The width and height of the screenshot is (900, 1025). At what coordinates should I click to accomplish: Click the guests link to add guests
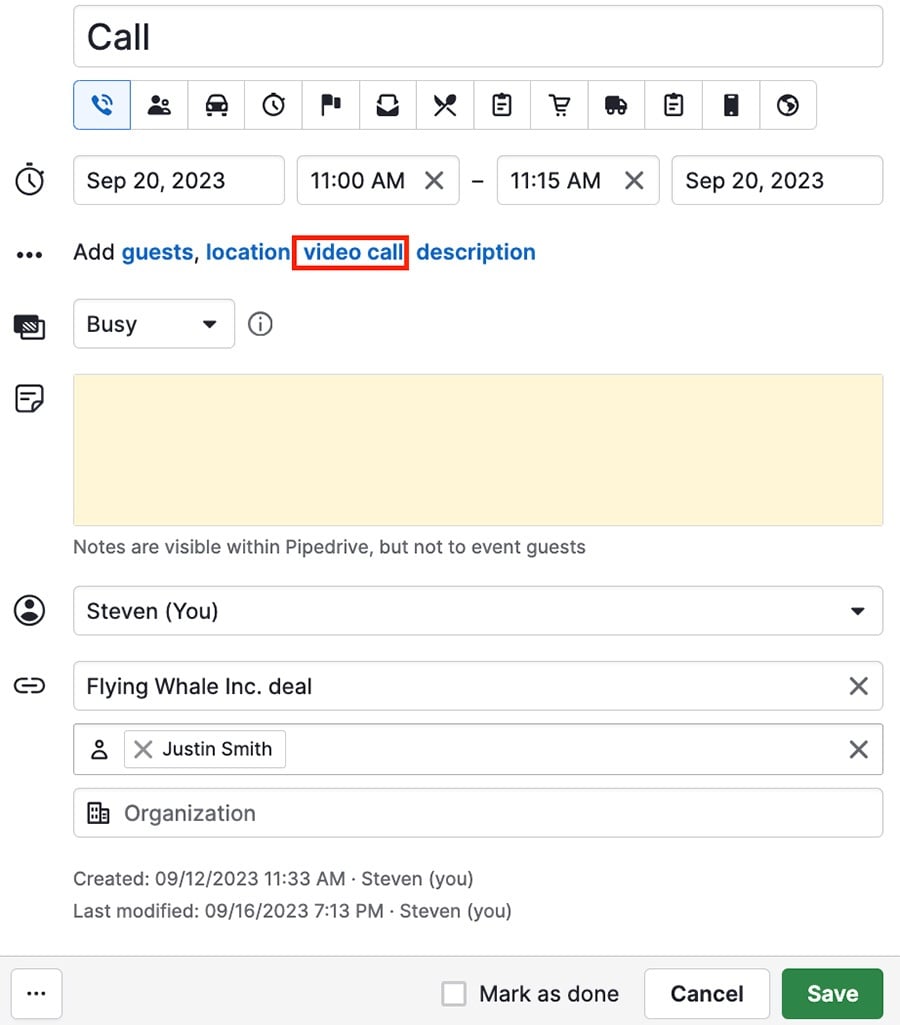(x=157, y=252)
